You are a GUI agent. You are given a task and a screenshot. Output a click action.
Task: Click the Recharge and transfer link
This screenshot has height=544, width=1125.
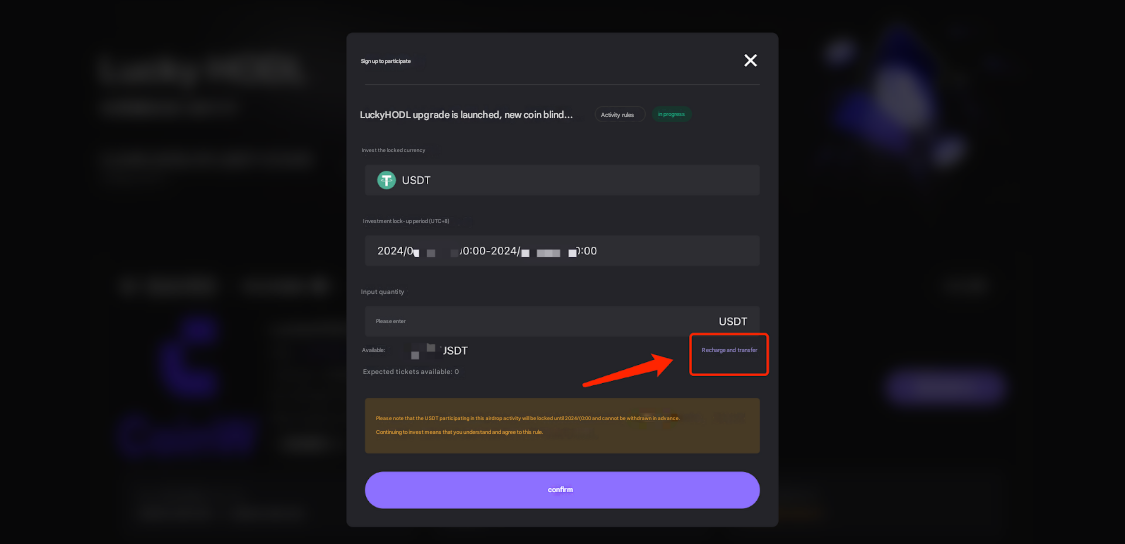pyautogui.click(x=729, y=350)
